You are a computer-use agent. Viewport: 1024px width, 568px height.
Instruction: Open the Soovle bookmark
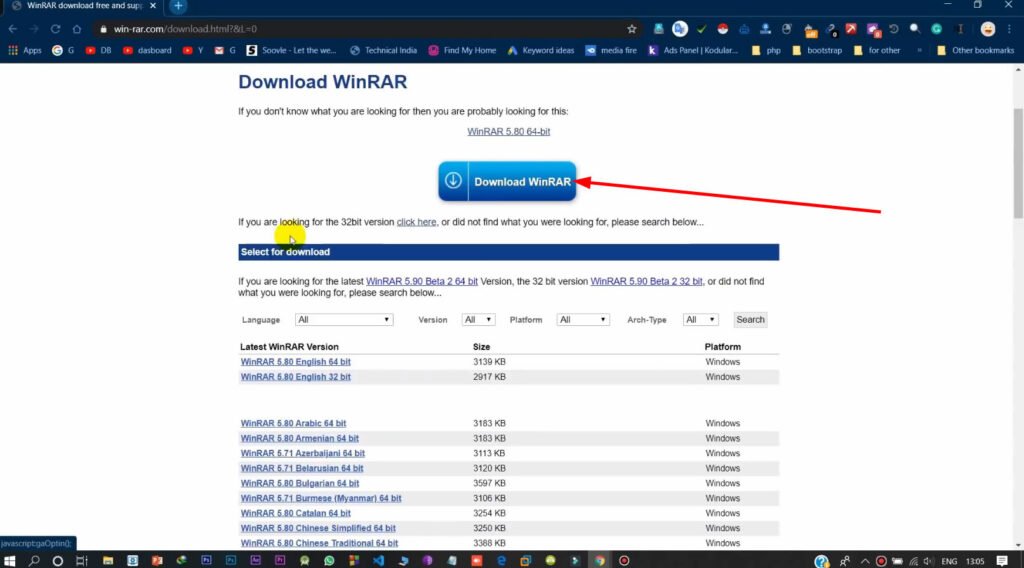[291, 50]
